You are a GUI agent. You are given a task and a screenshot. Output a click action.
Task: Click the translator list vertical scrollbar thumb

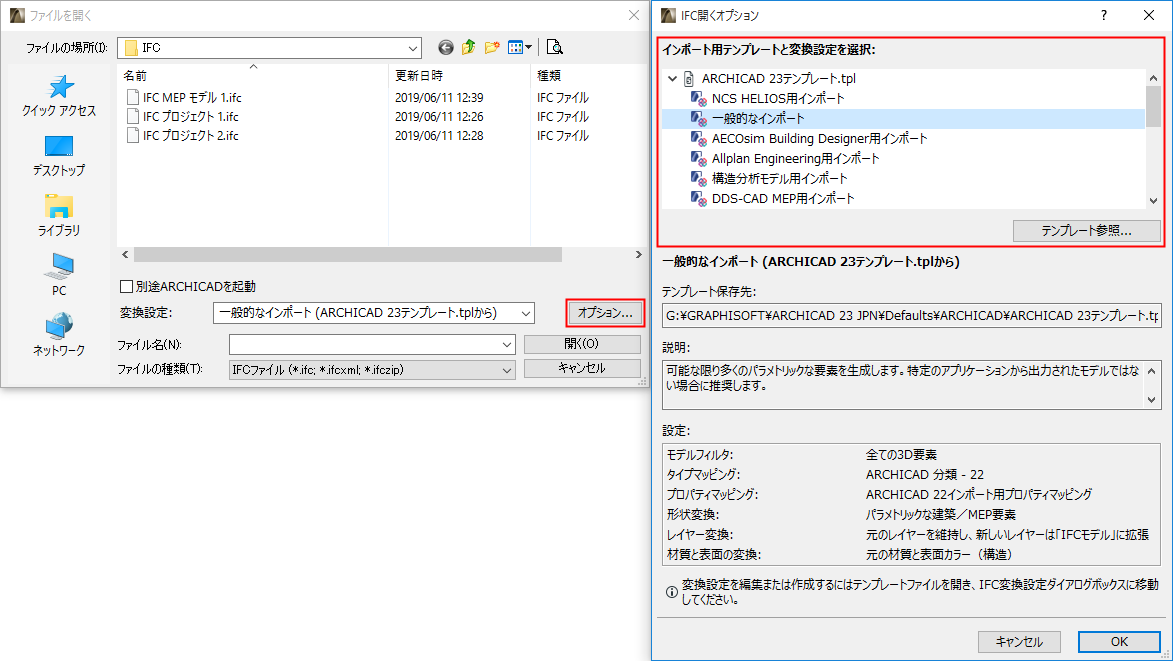click(1153, 107)
